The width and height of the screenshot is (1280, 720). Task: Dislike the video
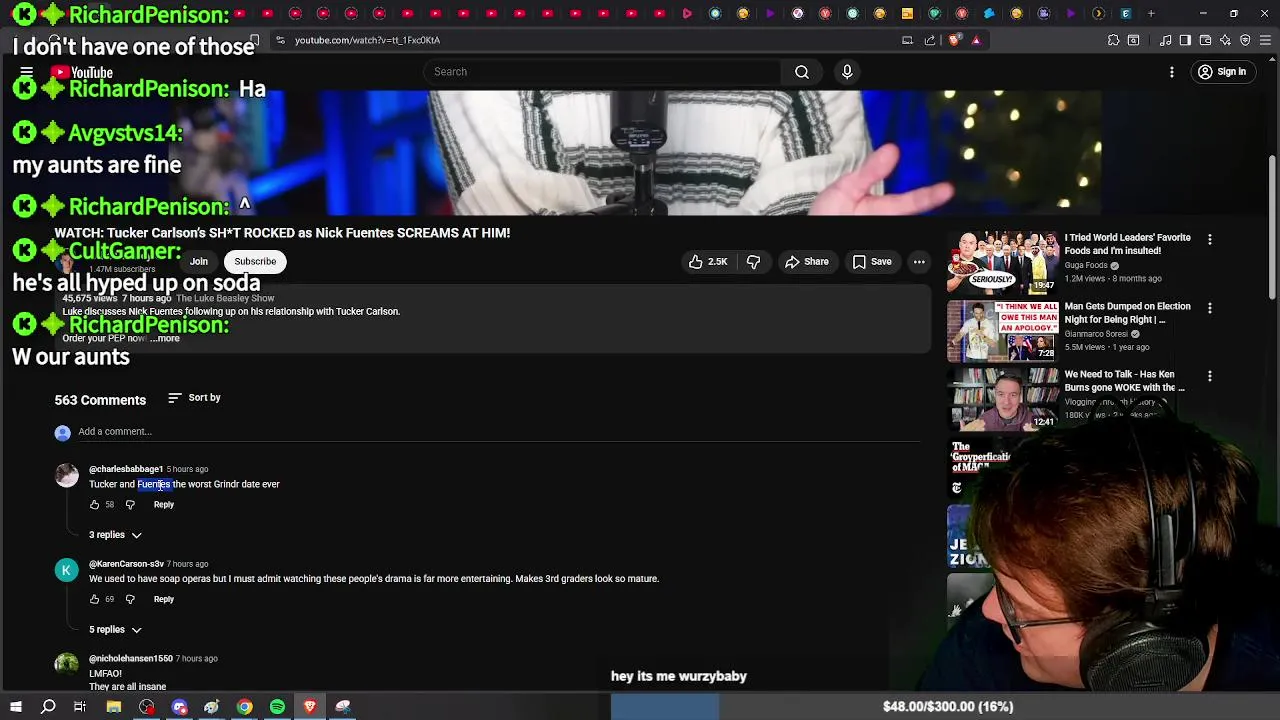754,262
